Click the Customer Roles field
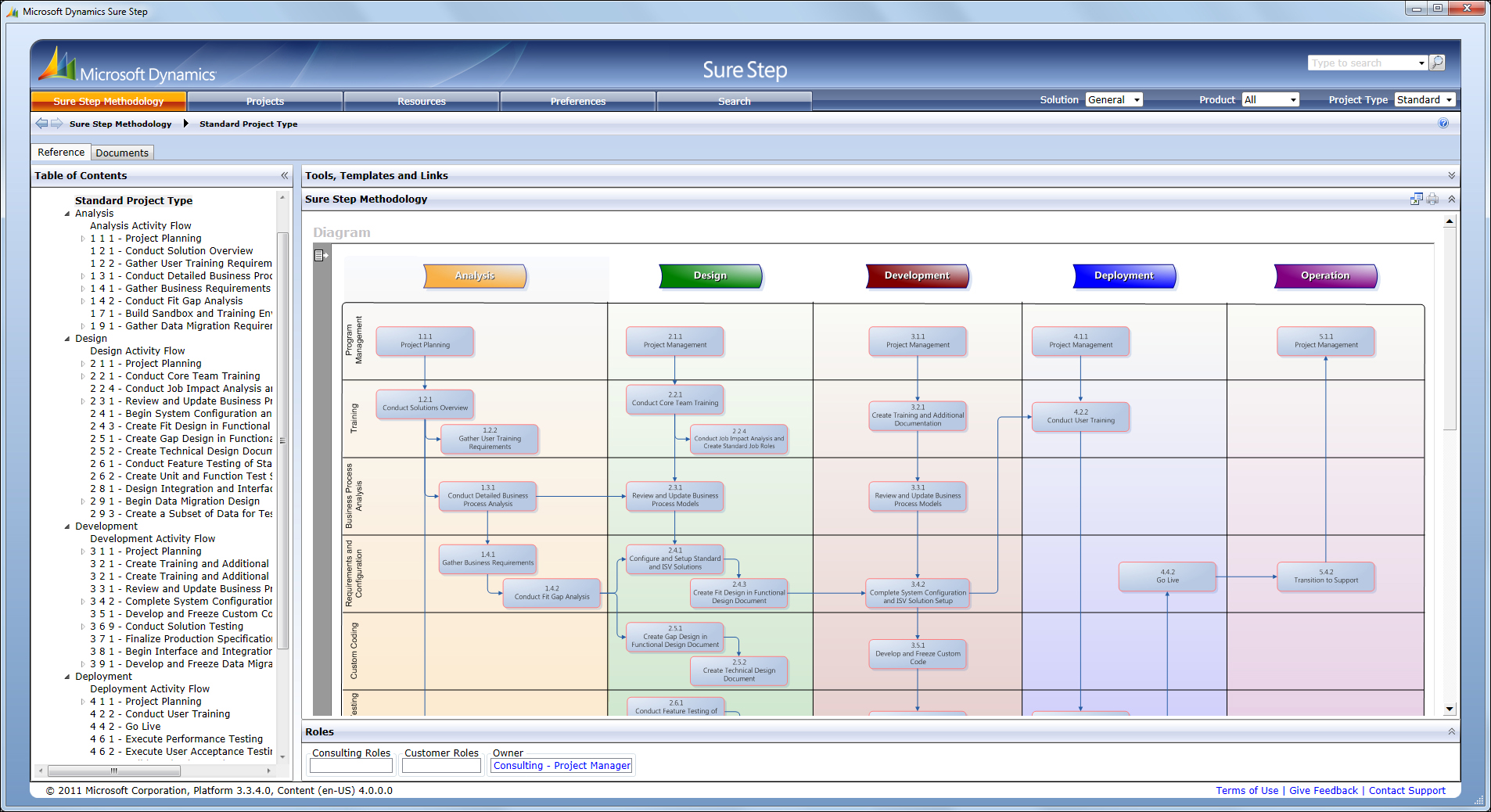1491x812 pixels. (441, 766)
